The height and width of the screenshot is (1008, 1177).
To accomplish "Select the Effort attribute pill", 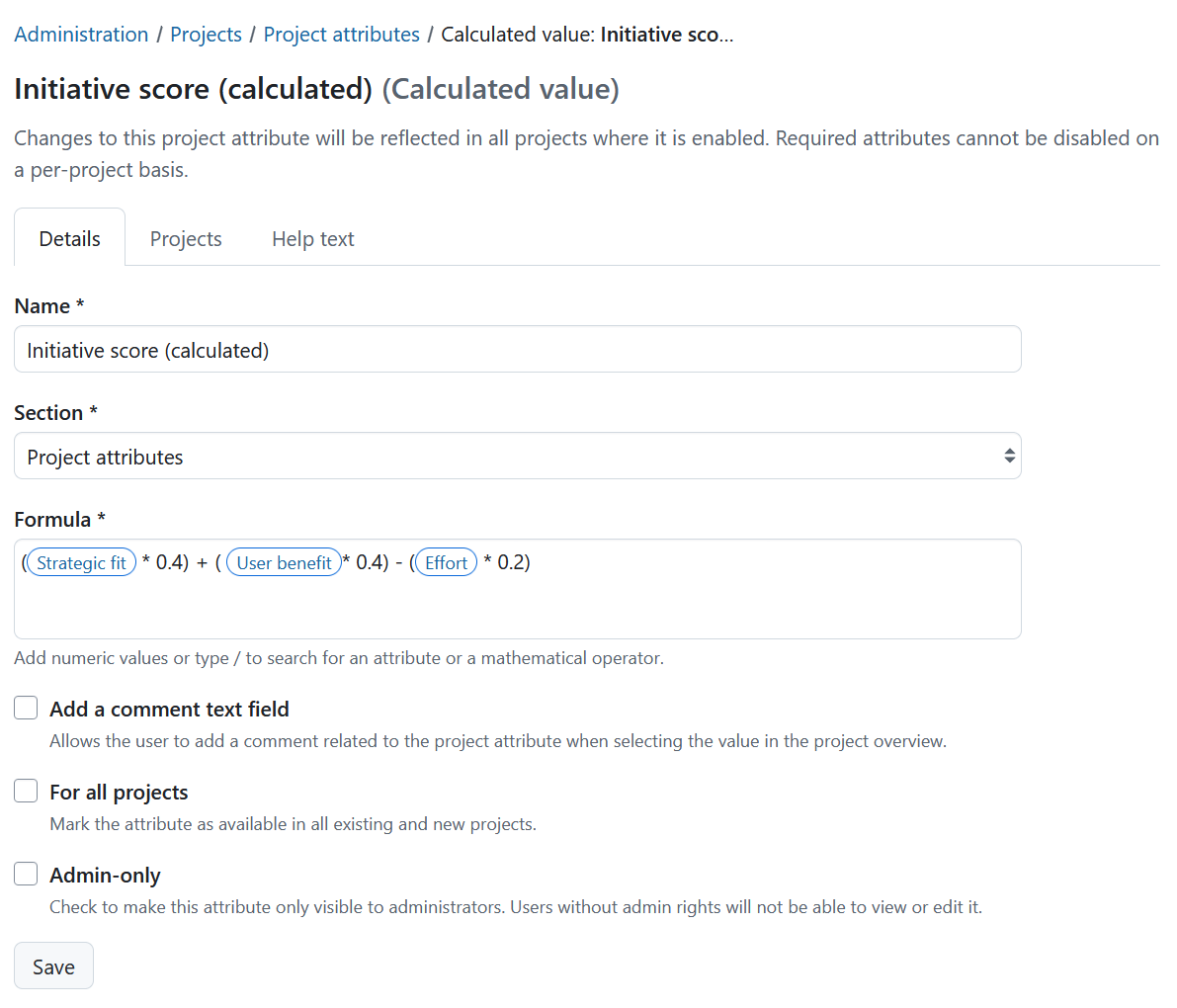I will point(446,561).
